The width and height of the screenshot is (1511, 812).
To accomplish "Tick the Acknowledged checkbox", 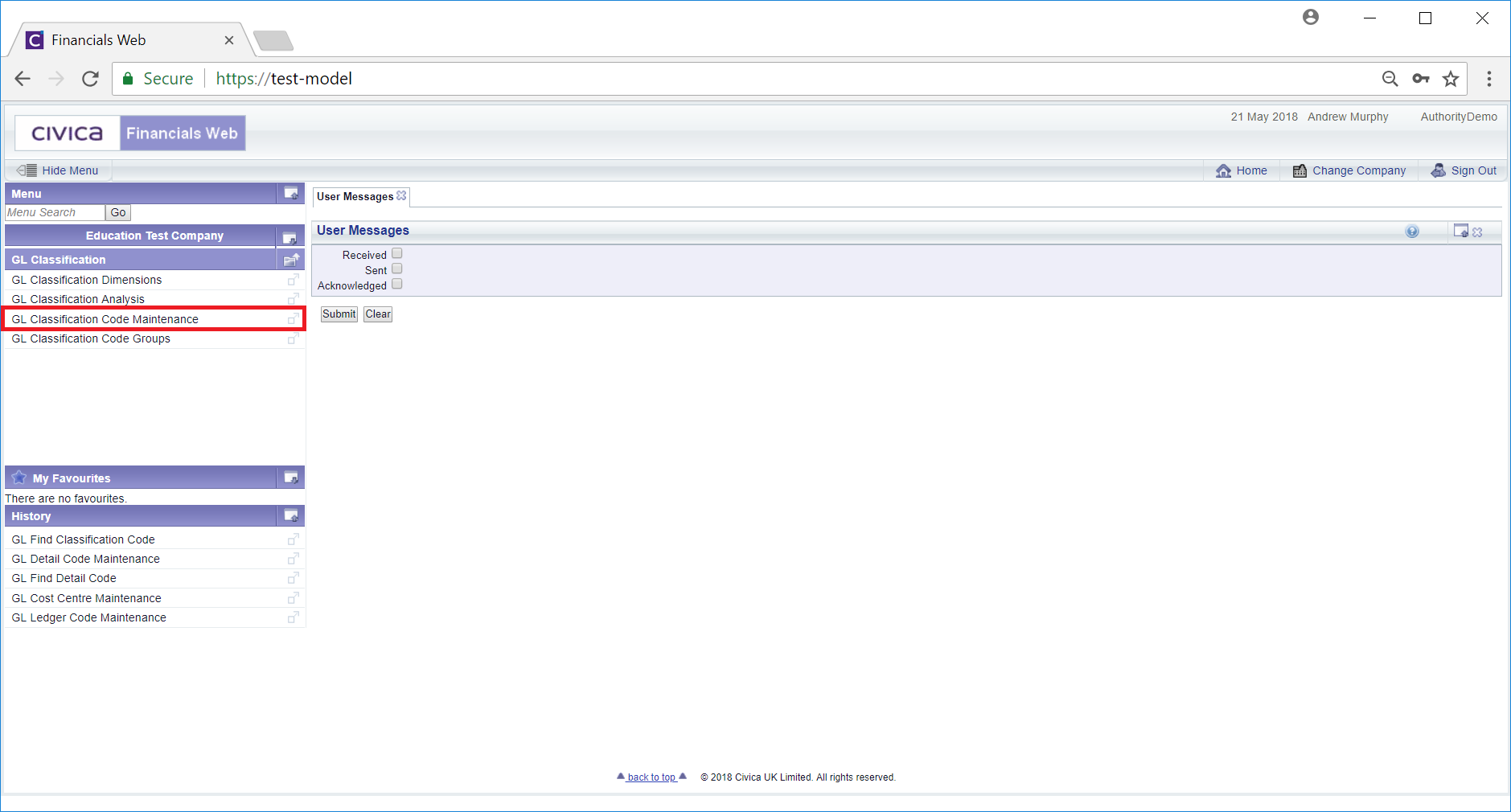I will tap(397, 285).
